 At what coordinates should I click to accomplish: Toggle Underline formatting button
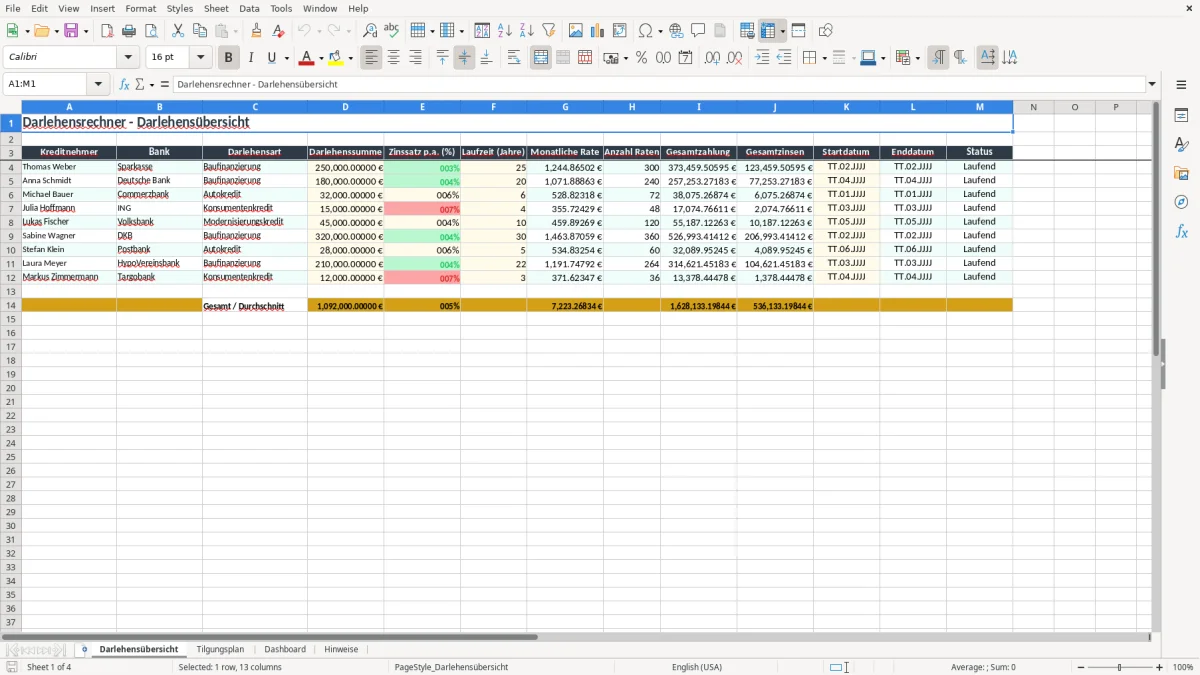271,58
